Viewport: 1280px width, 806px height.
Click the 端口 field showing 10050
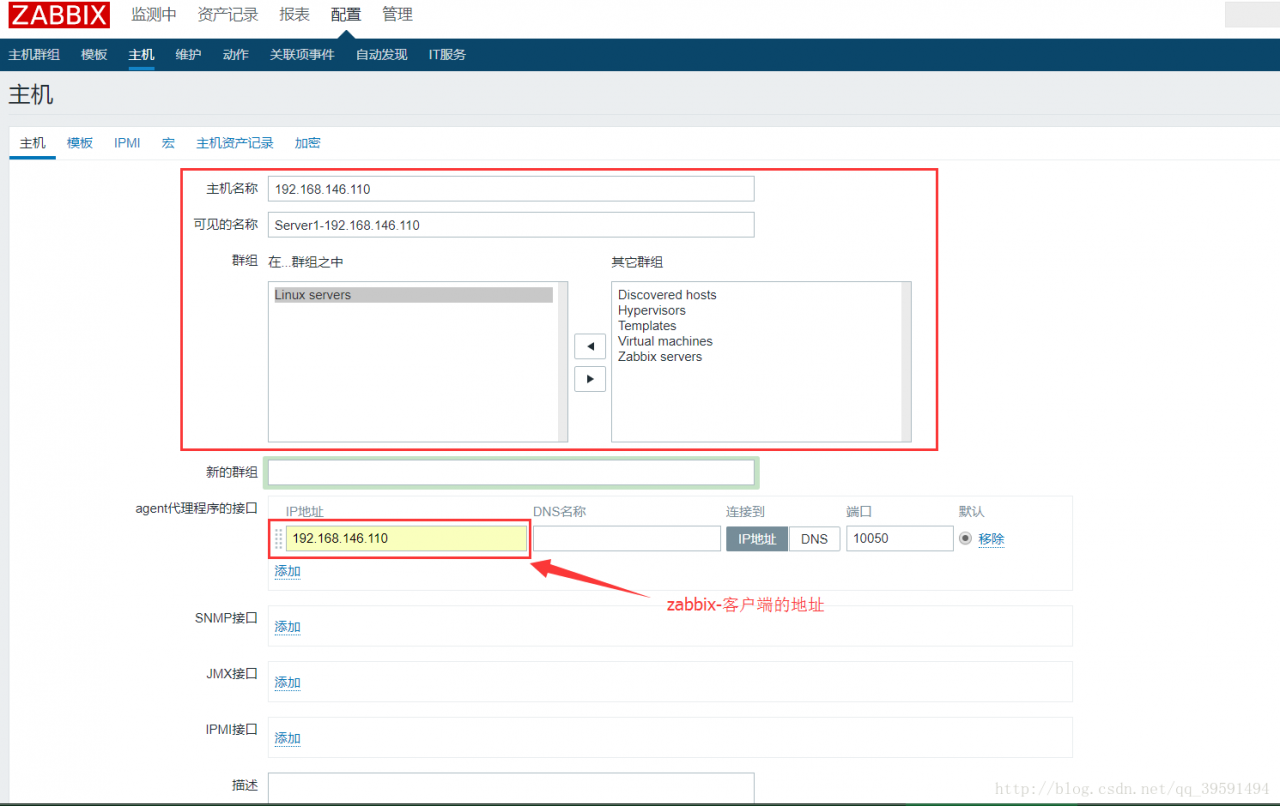coord(899,538)
